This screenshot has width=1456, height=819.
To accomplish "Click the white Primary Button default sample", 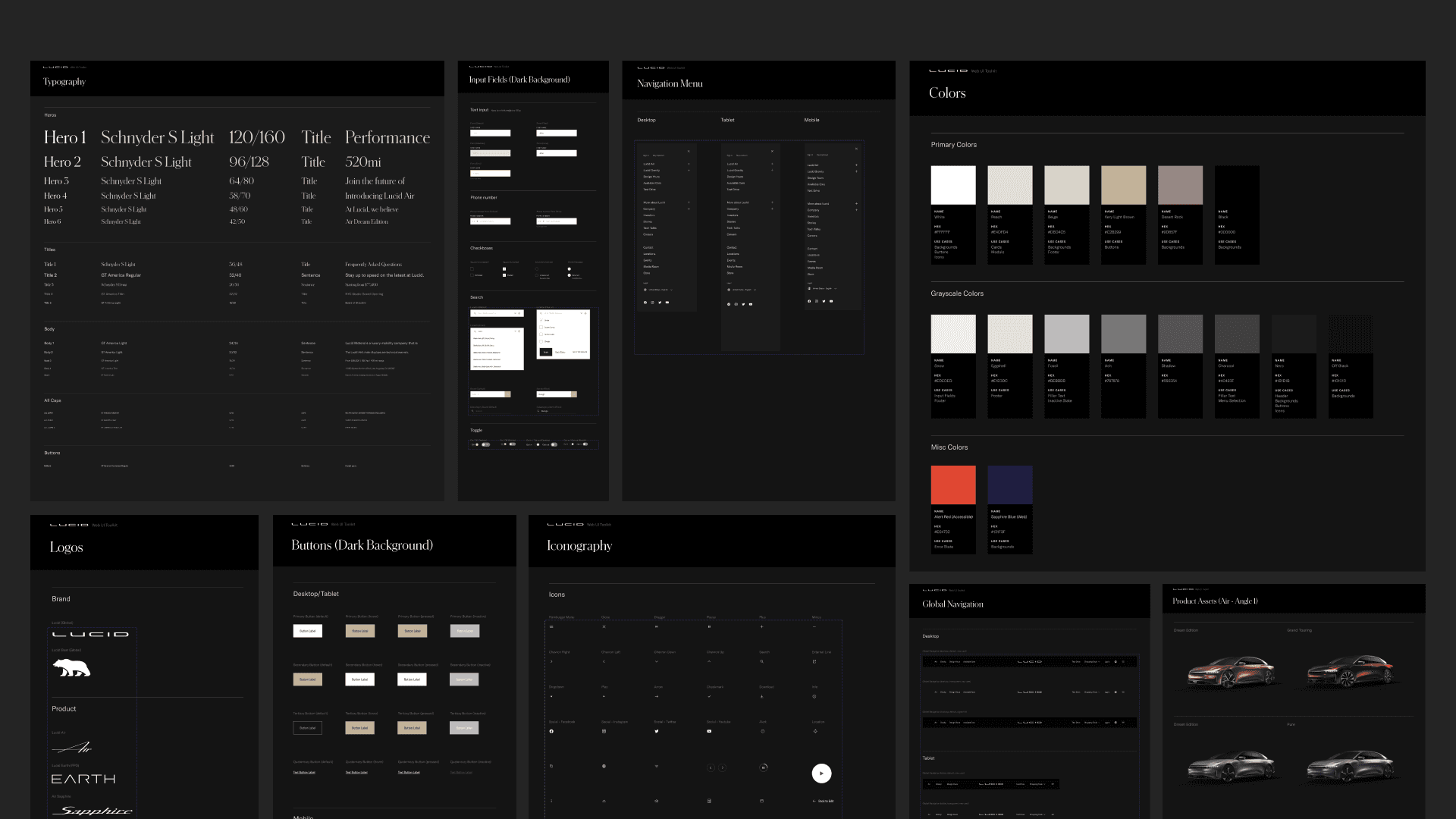I will (x=307, y=631).
